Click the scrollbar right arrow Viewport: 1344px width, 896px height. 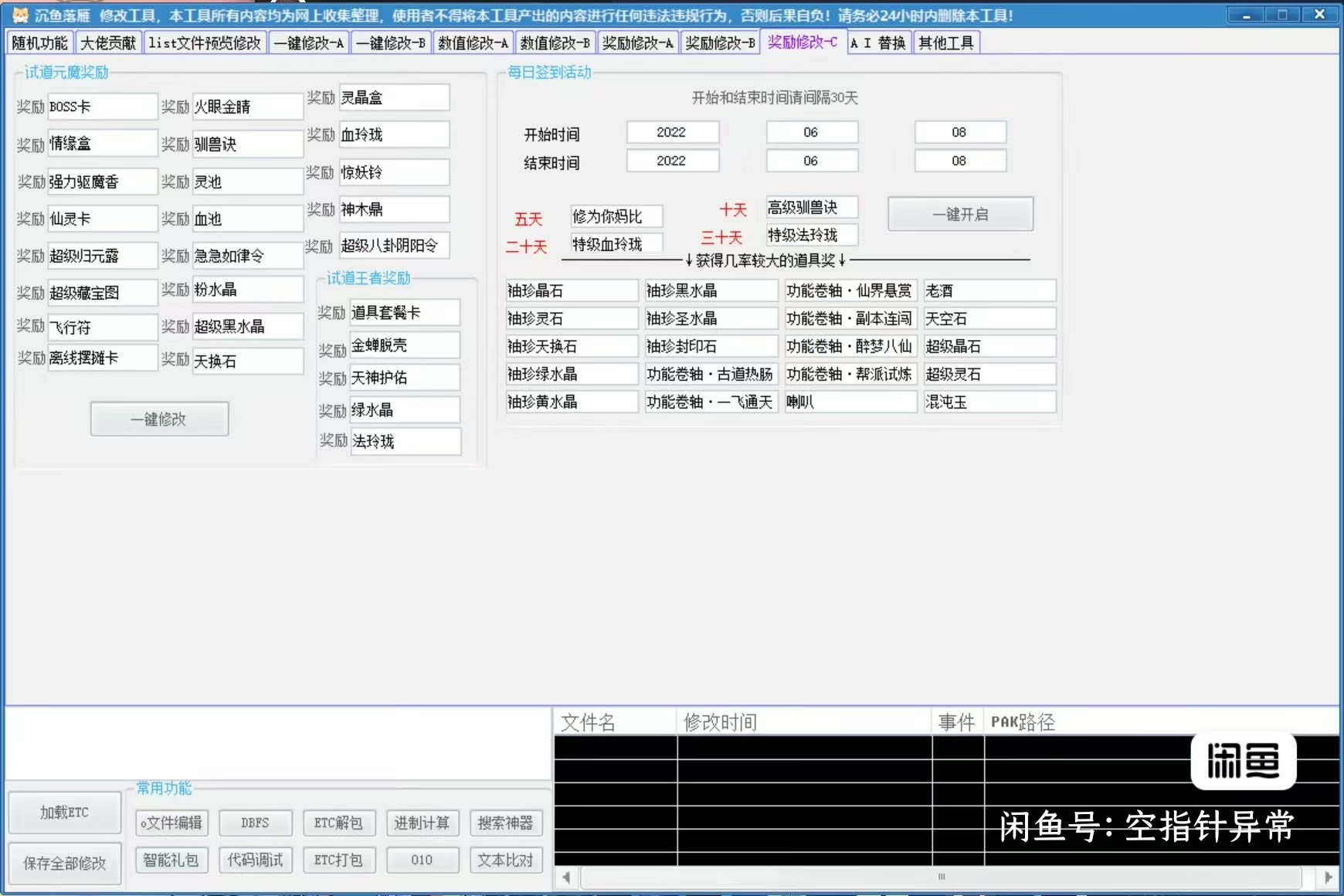1329,877
